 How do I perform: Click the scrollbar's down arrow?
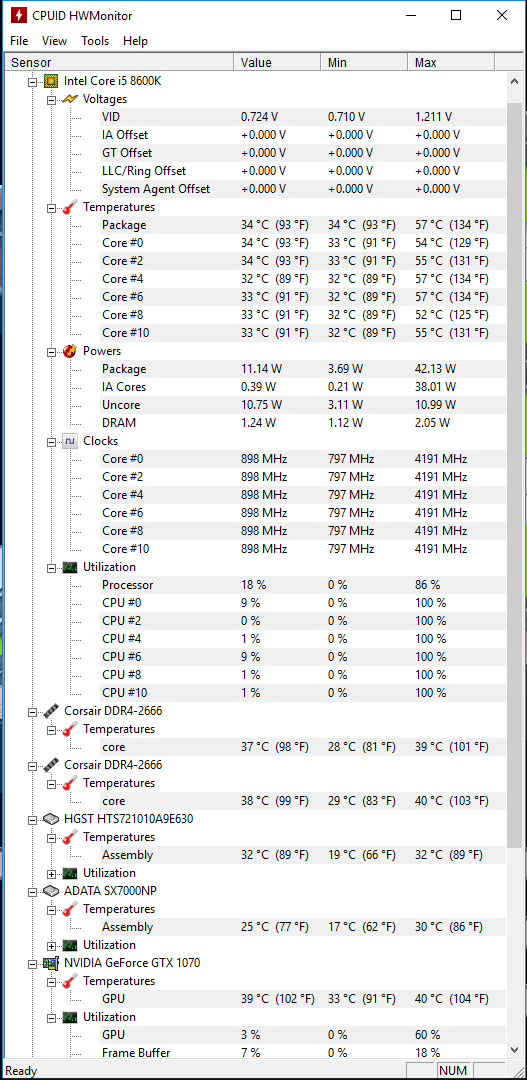[515, 1049]
